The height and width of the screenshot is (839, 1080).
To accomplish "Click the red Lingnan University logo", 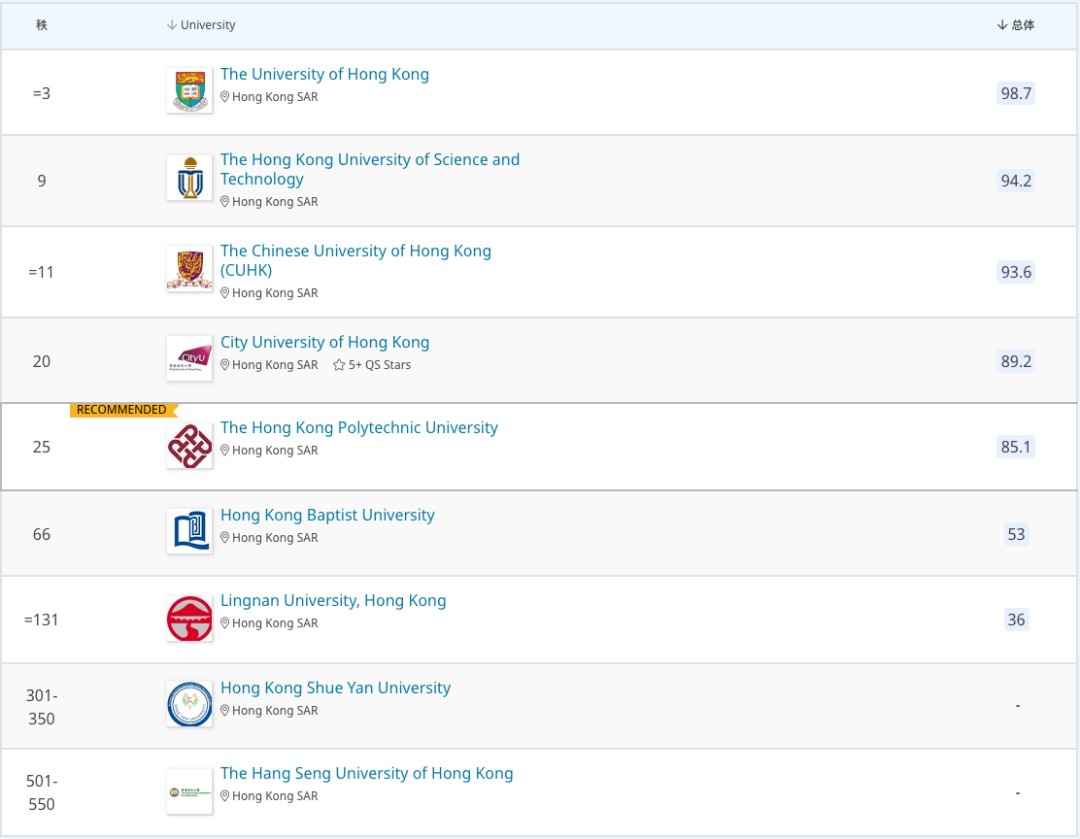I will [x=189, y=618].
